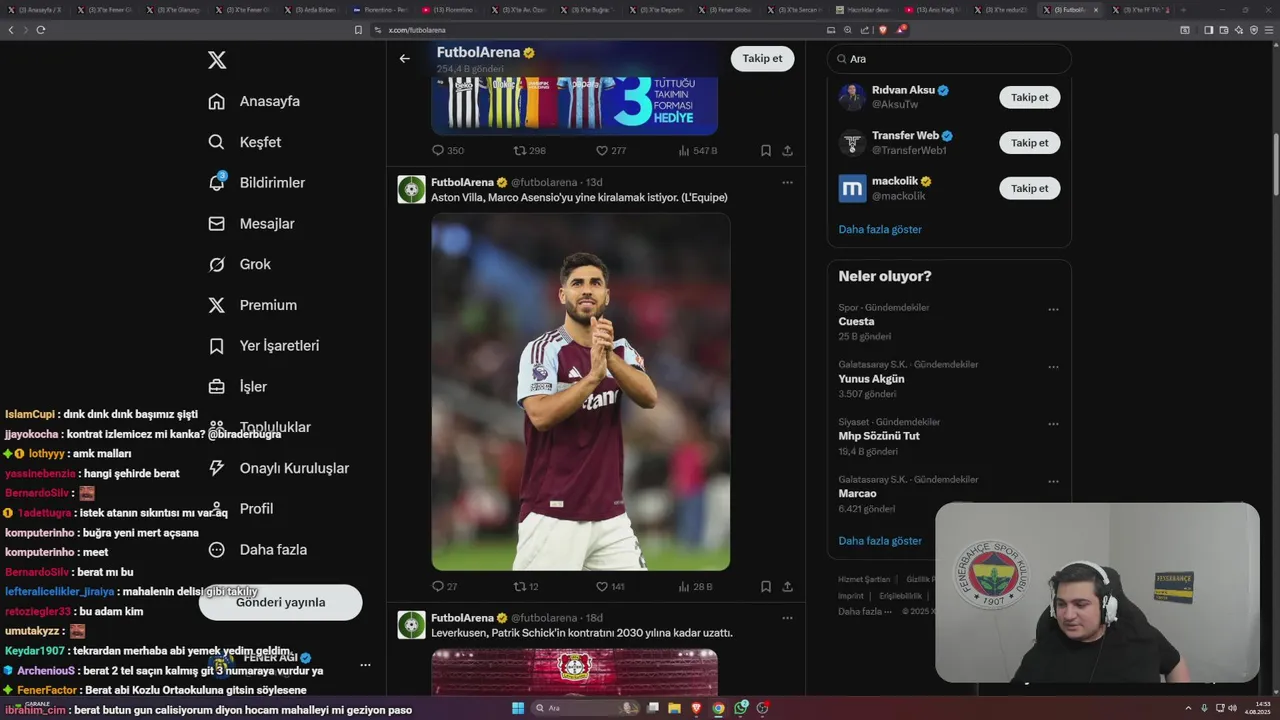The width and height of the screenshot is (1280, 720).
Task: Open WhatsApp from the taskbar
Action: coord(740,708)
